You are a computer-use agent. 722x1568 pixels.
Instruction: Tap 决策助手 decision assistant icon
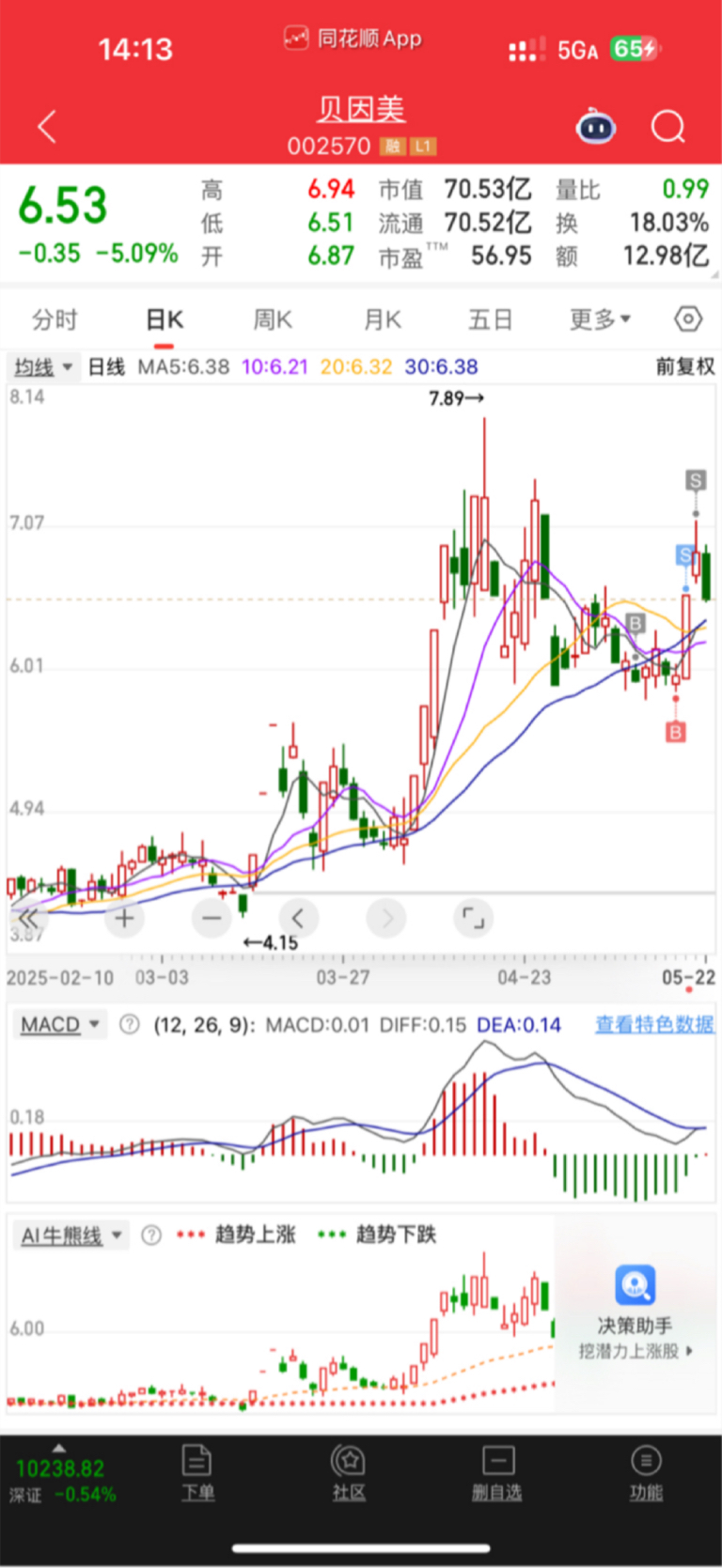click(636, 1284)
